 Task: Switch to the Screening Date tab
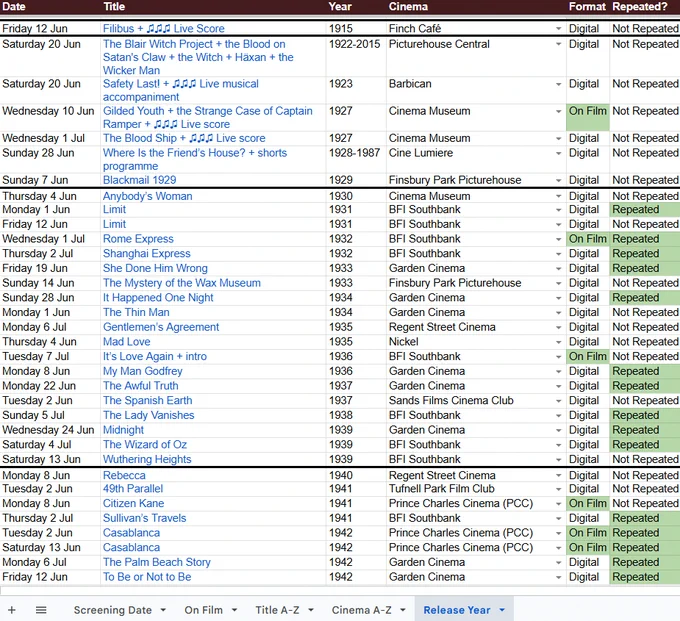[112, 610]
